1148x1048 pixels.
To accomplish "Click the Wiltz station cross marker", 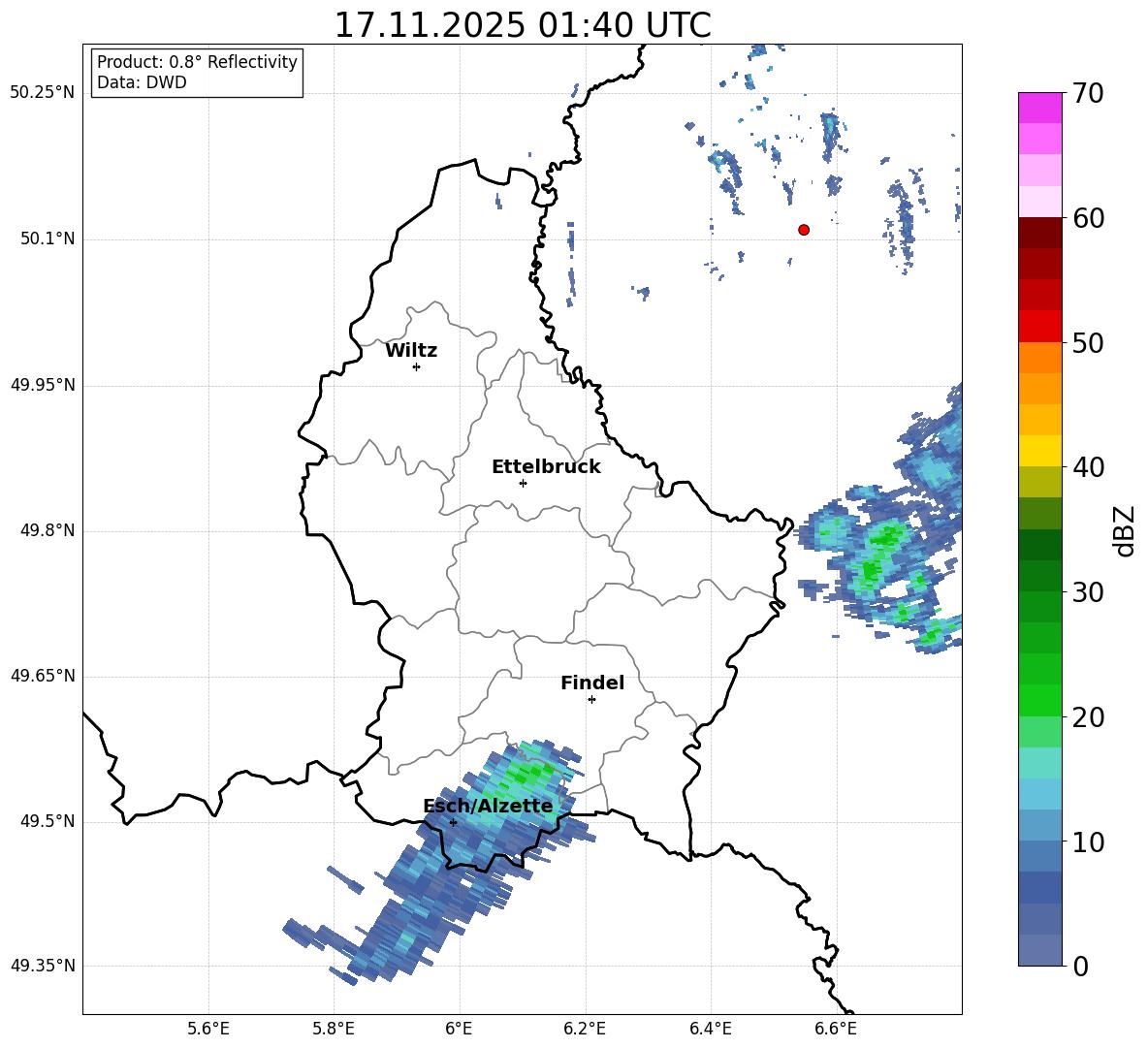I will (417, 367).
